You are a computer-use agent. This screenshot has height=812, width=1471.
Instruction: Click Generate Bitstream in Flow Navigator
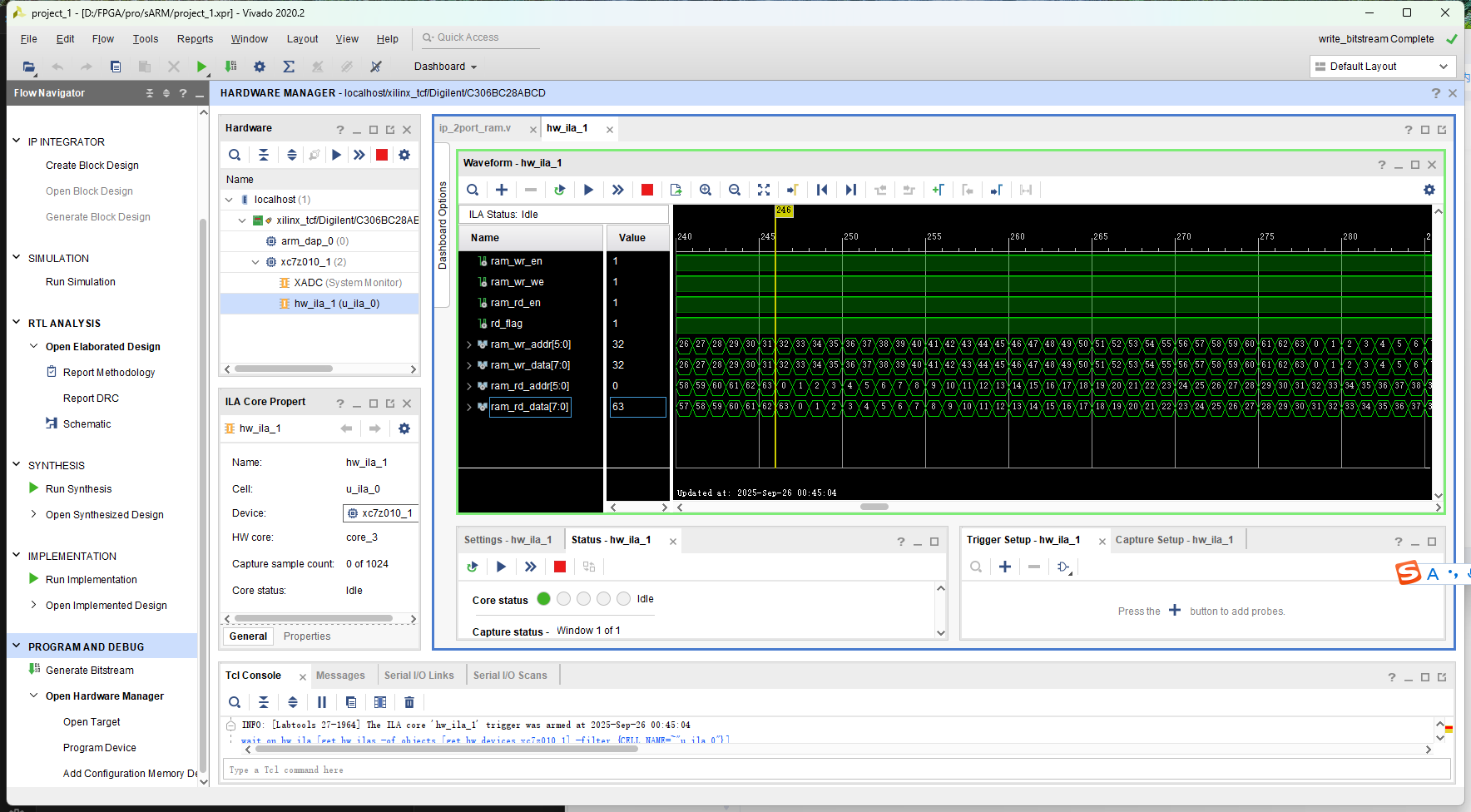pos(90,671)
